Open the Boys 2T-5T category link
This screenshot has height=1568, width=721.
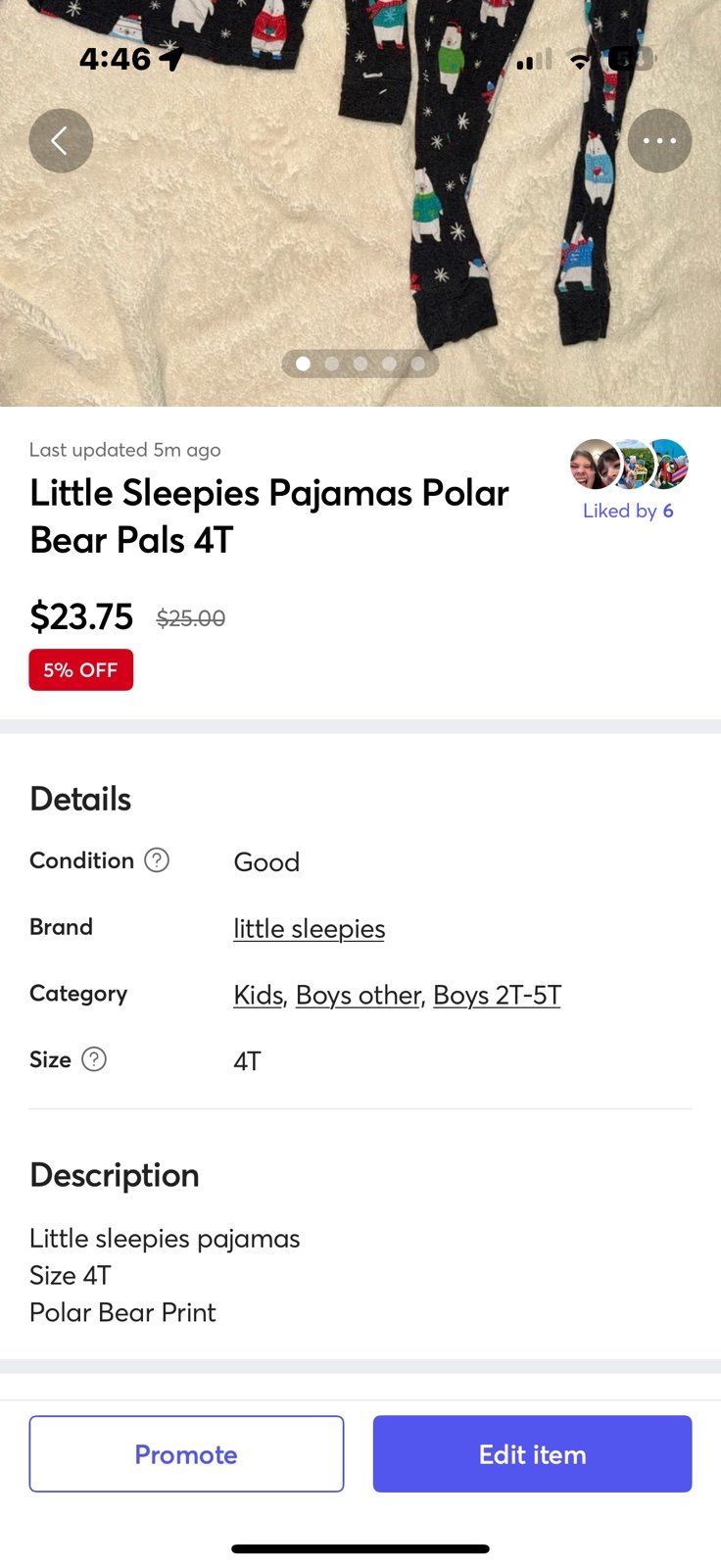point(497,995)
